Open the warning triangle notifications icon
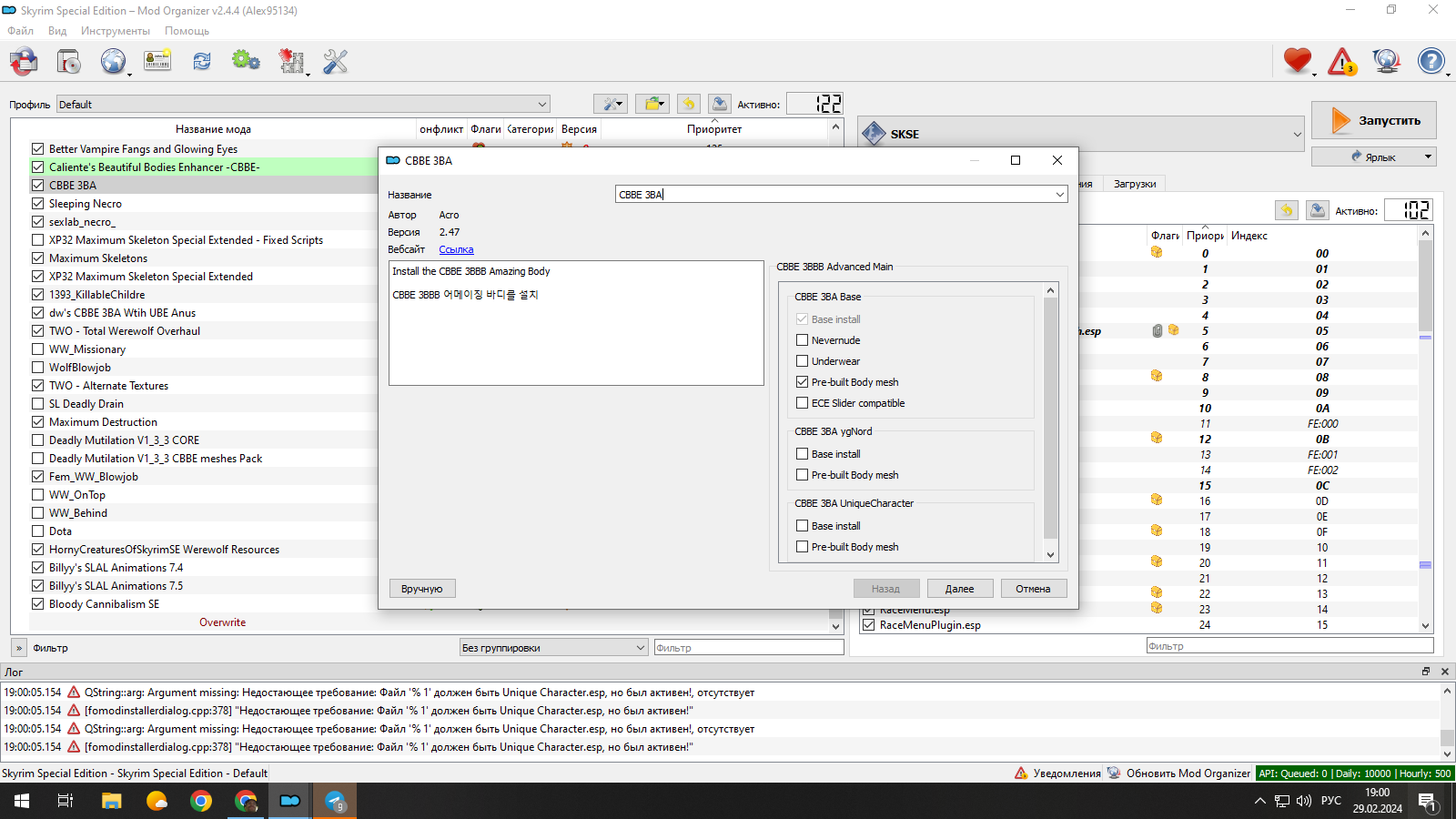This screenshot has height=819, width=1456. [x=1342, y=61]
